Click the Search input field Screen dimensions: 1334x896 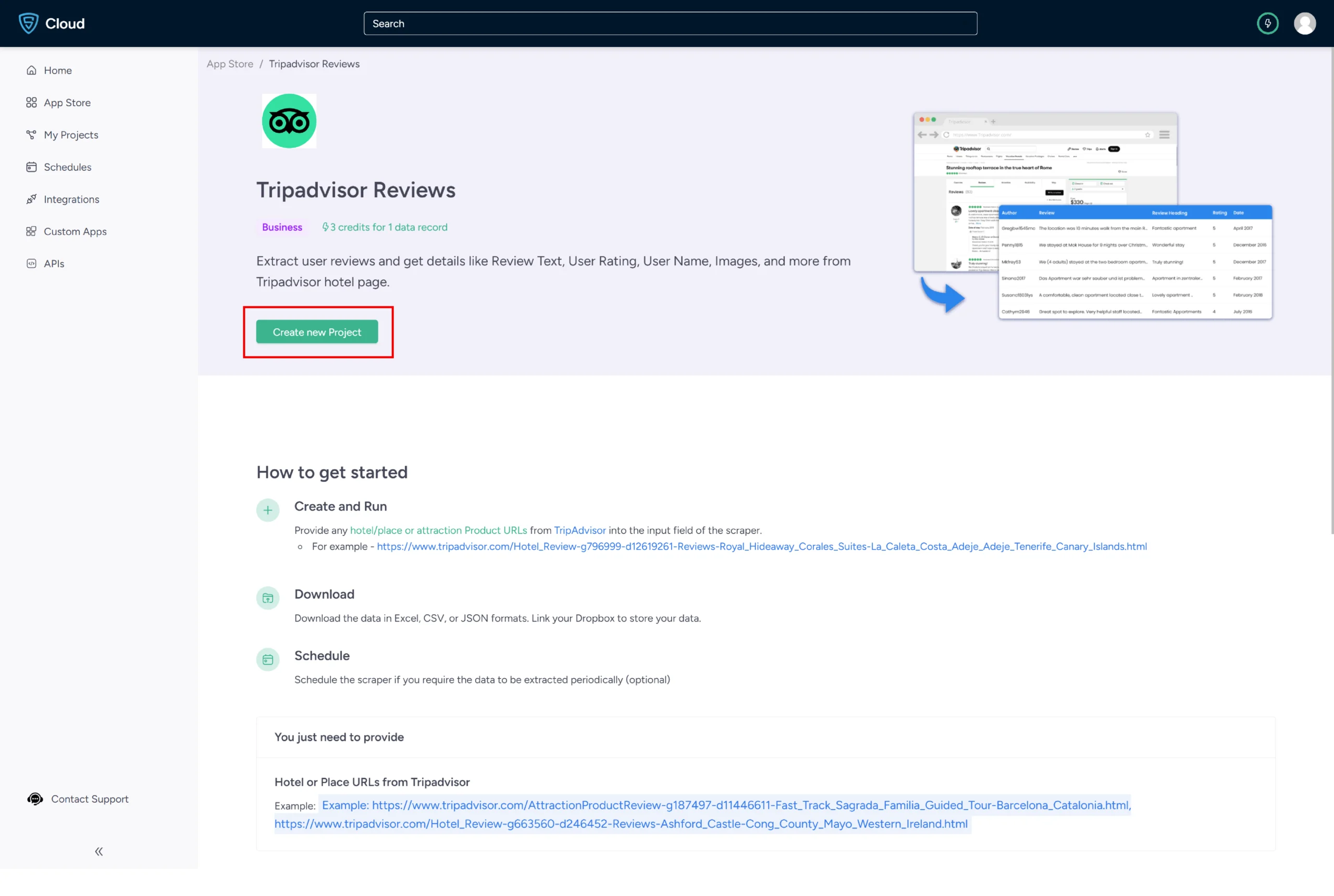point(670,23)
